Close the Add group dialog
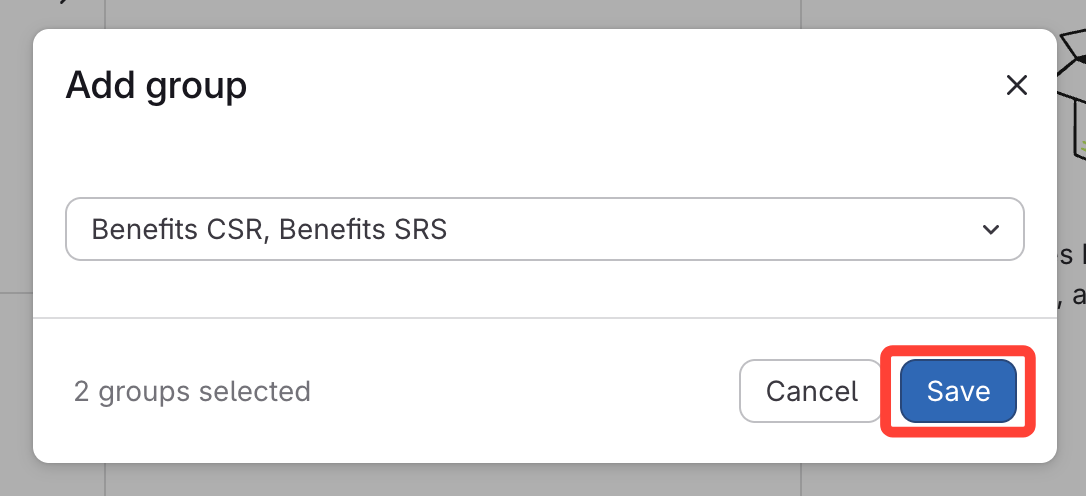Screen dimensions: 1086x496 coord(1016,86)
